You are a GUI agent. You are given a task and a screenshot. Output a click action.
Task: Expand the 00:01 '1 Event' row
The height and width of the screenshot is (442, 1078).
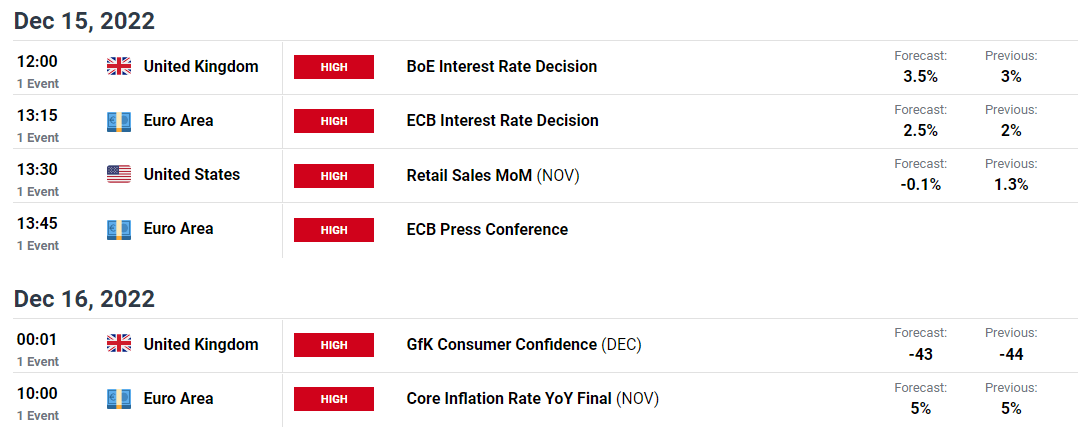pos(38,362)
